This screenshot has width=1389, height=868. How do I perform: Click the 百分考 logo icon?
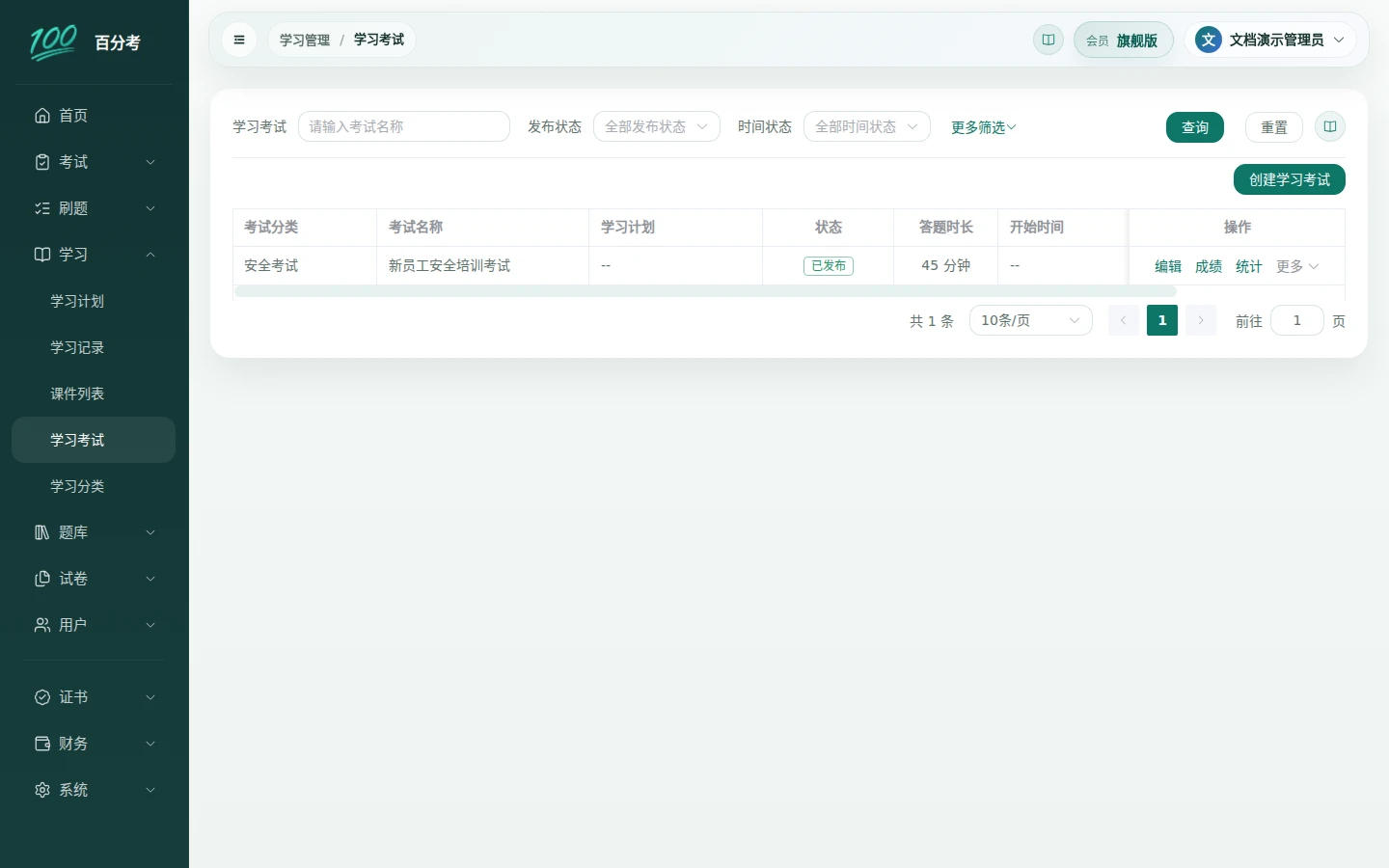coord(53,42)
